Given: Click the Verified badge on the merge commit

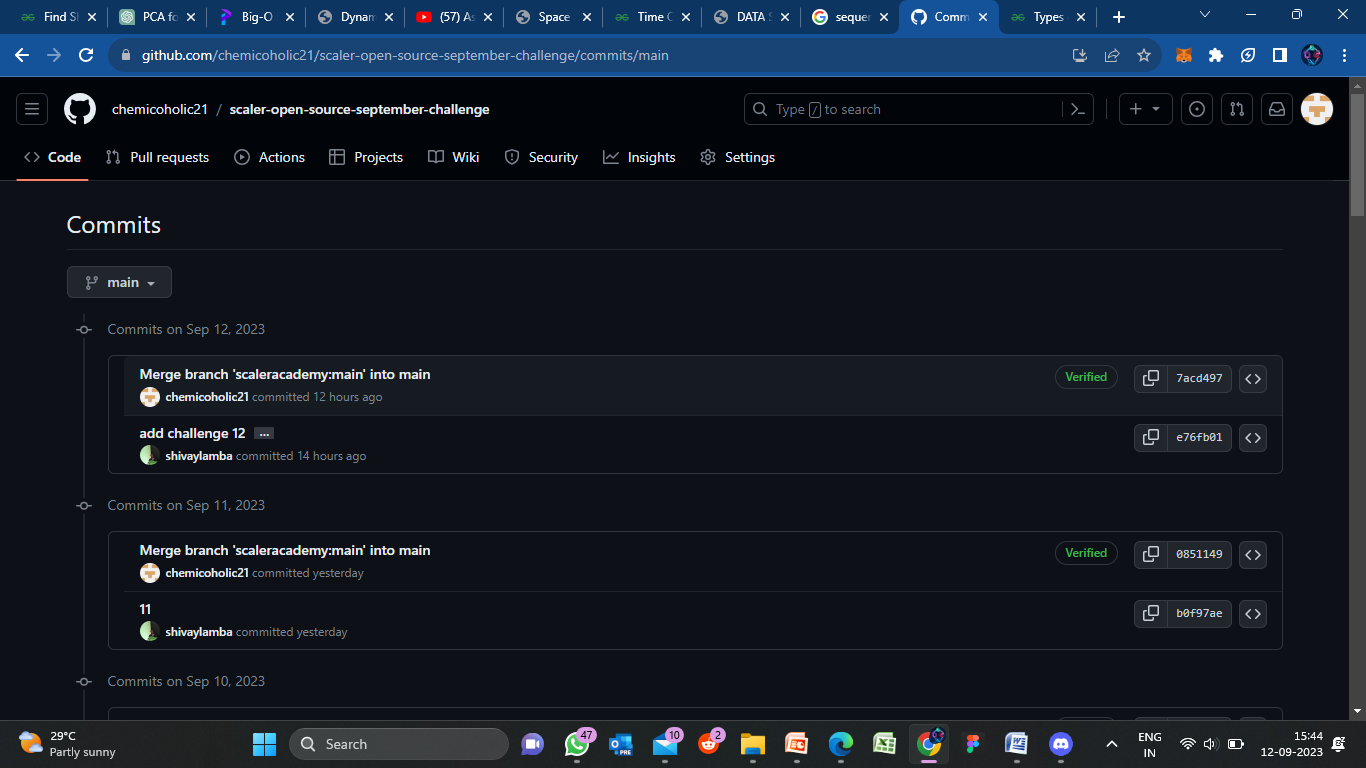Looking at the screenshot, I should pos(1086,377).
